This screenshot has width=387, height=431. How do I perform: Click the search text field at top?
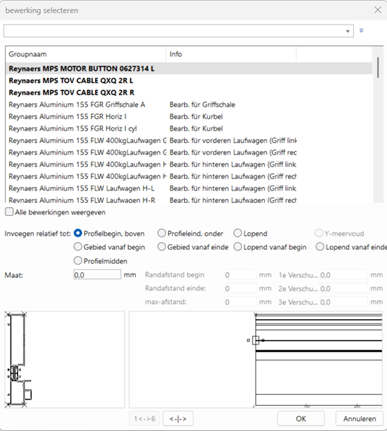point(174,31)
